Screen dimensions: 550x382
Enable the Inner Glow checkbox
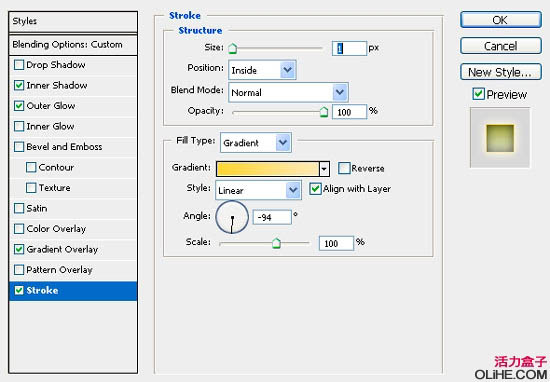click(x=19, y=126)
